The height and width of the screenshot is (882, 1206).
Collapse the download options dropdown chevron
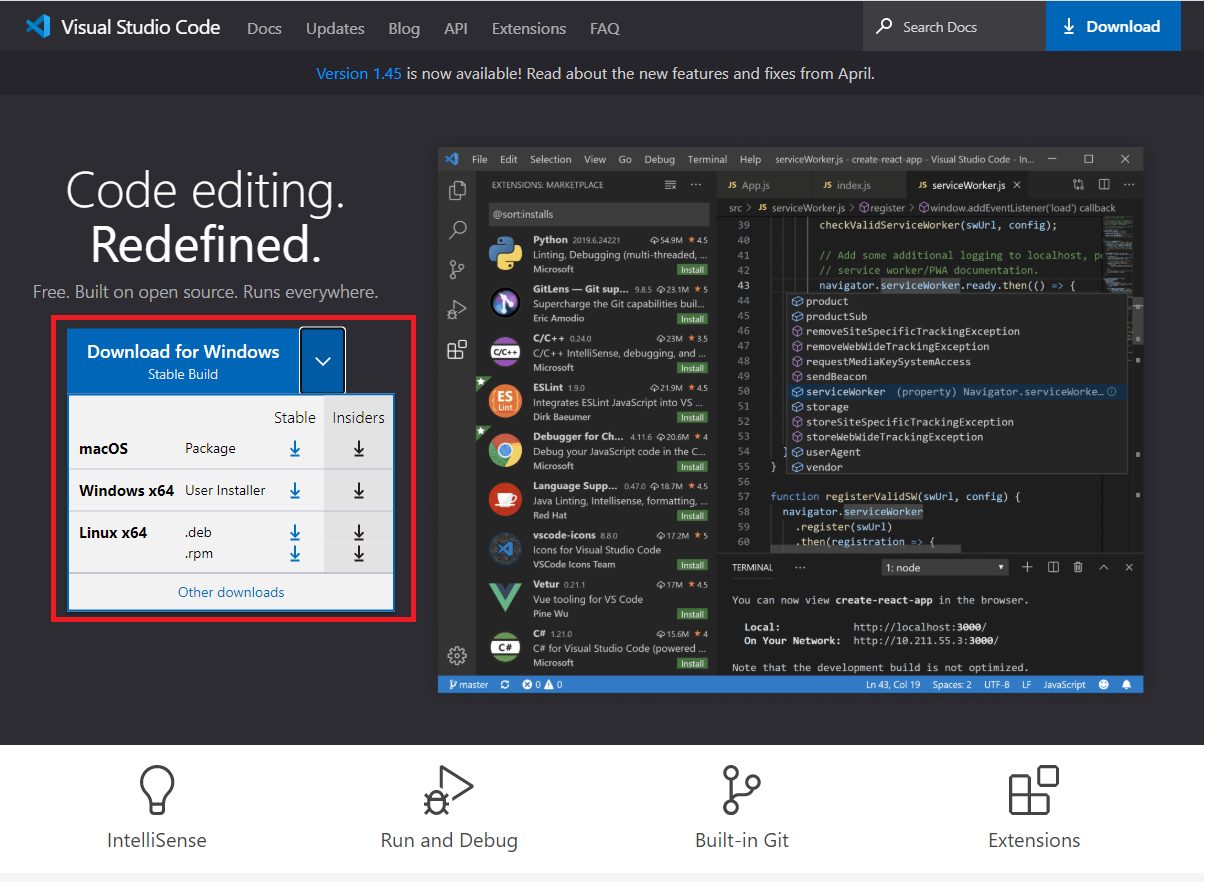[x=322, y=361]
